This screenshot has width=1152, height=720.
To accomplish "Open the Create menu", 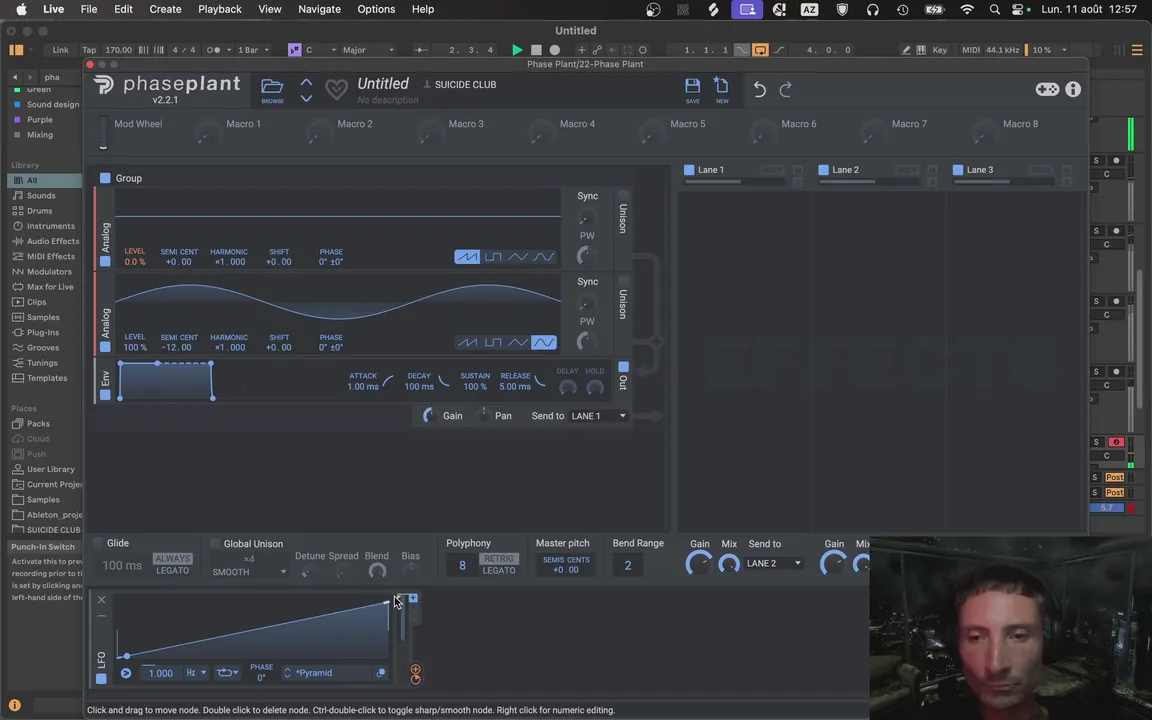I will point(165,10).
